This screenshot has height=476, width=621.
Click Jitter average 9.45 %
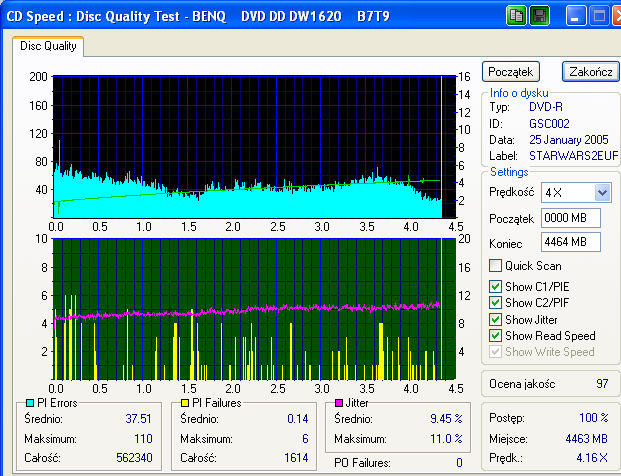[446, 419]
